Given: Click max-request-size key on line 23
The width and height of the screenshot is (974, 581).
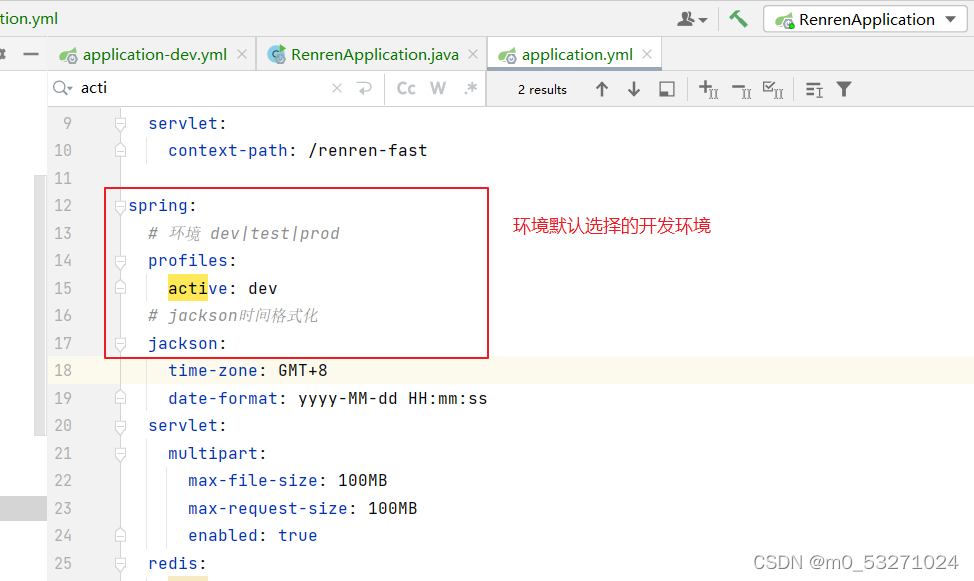Looking at the screenshot, I should 268,508.
